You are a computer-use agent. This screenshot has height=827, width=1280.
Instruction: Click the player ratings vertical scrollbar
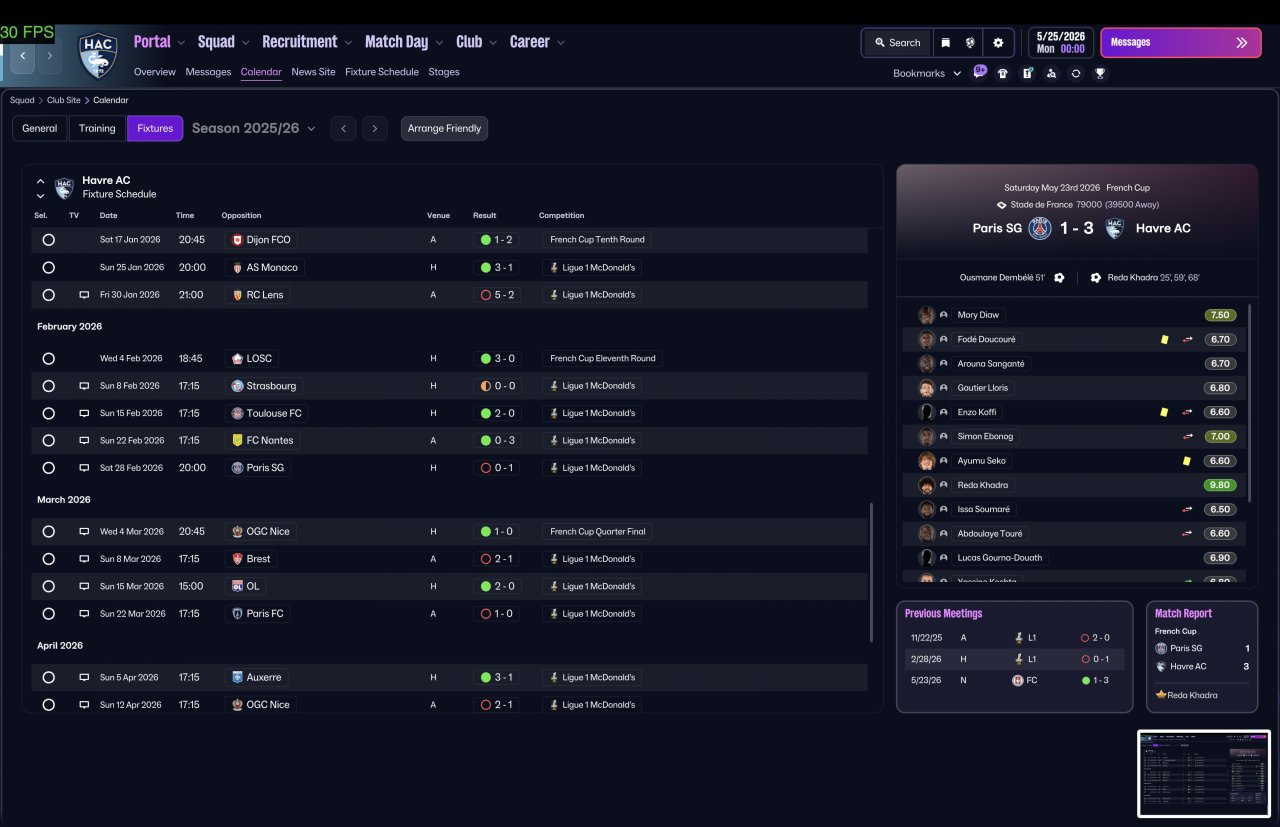pyautogui.click(x=1251, y=403)
